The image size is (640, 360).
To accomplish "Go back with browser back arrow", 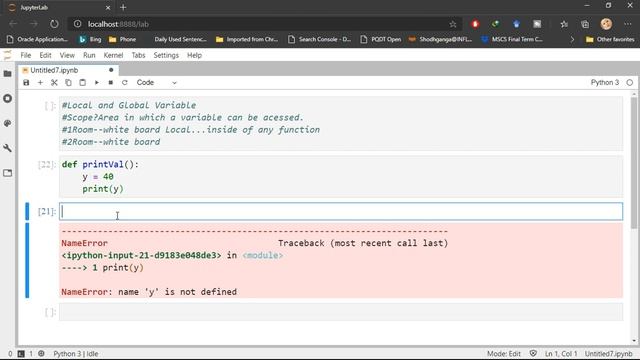I will click(x=13, y=24).
